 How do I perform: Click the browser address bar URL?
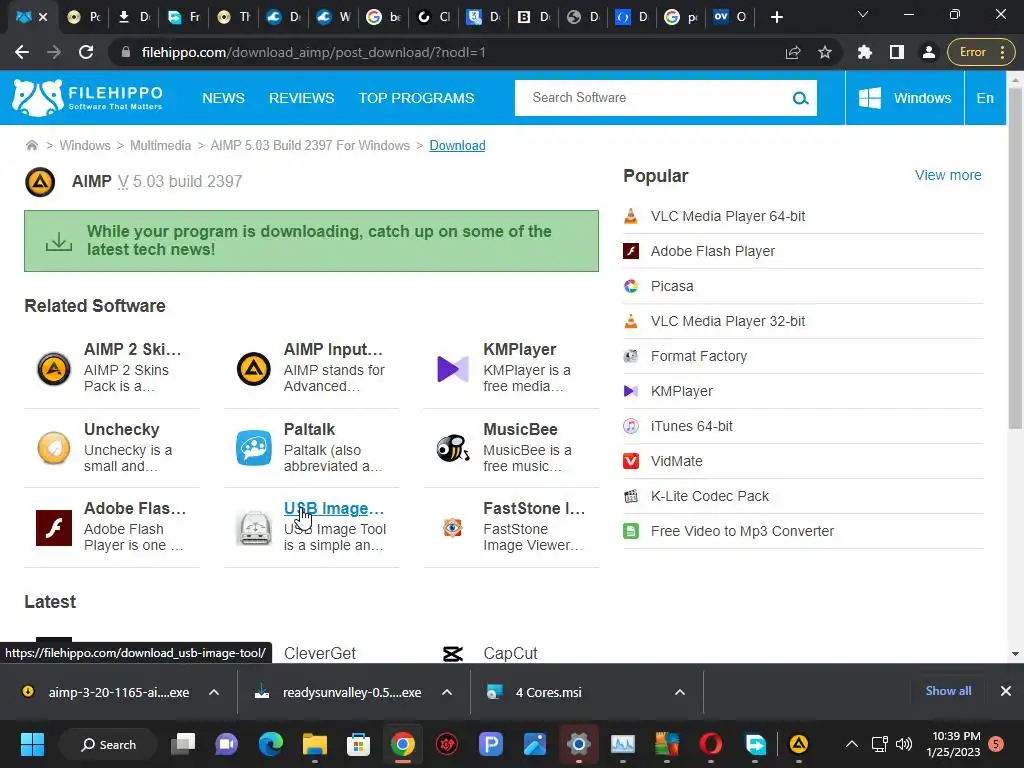tap(313, 52)
